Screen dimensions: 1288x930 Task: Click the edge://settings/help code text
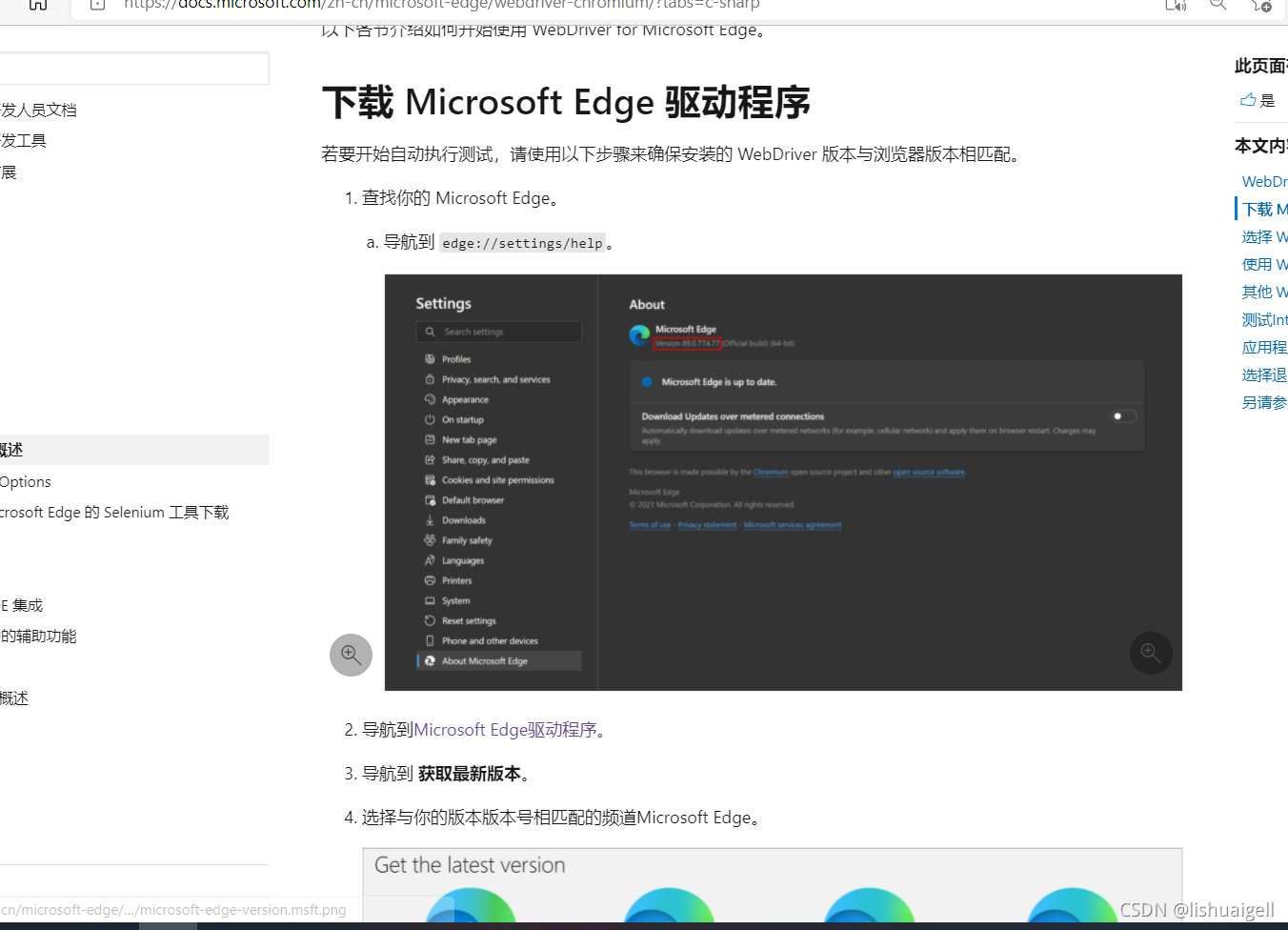point(522,244)
